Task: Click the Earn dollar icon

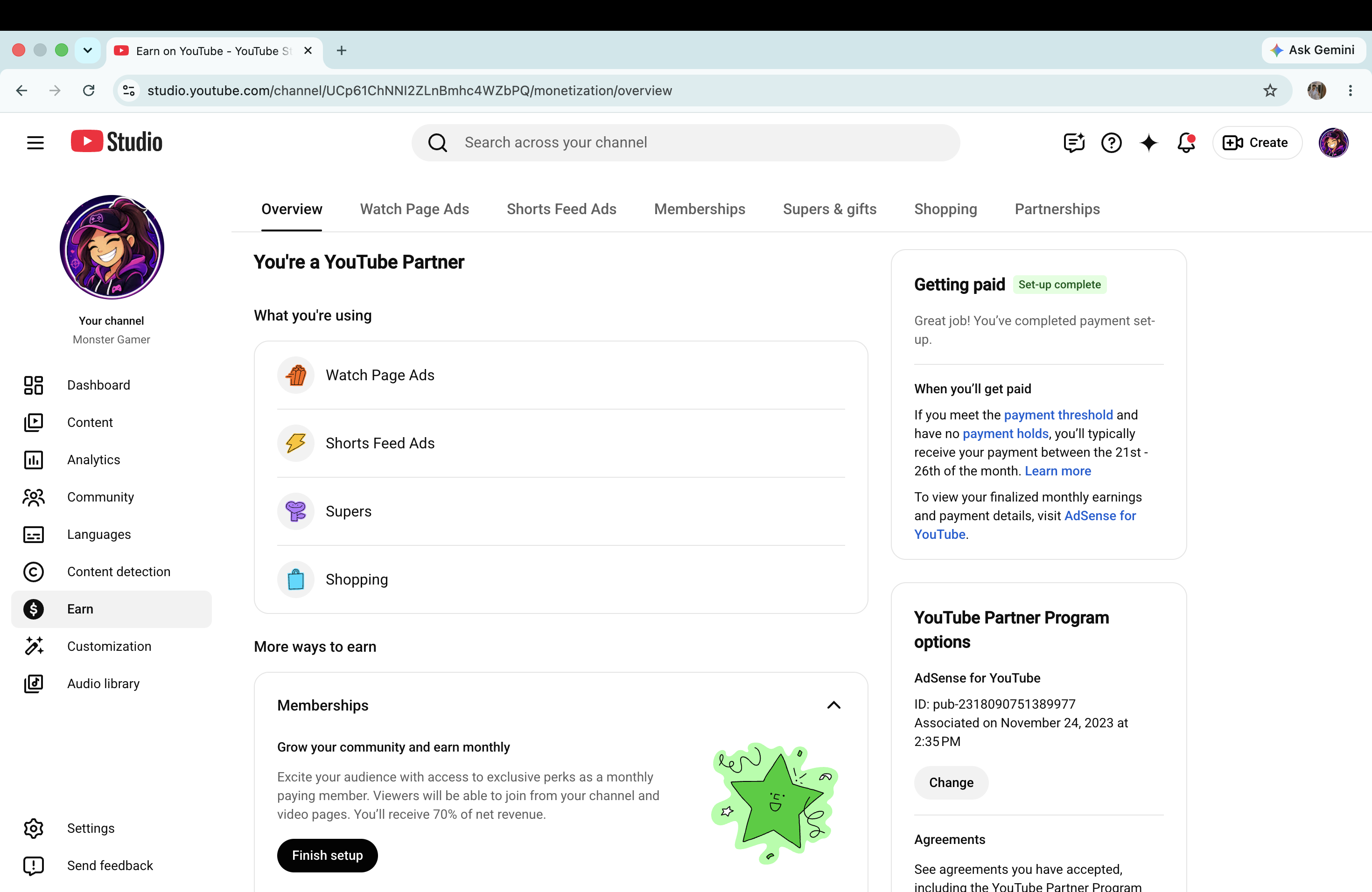Action: pos(34,609)
